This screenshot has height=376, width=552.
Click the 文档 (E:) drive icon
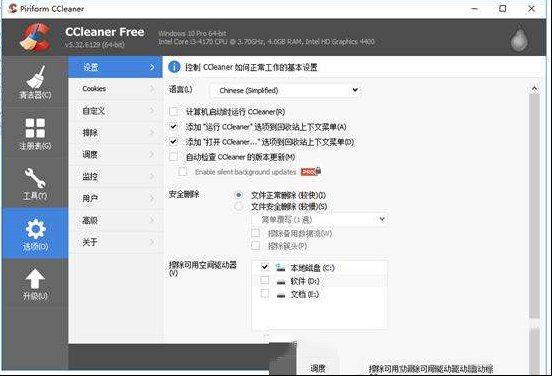281,295
